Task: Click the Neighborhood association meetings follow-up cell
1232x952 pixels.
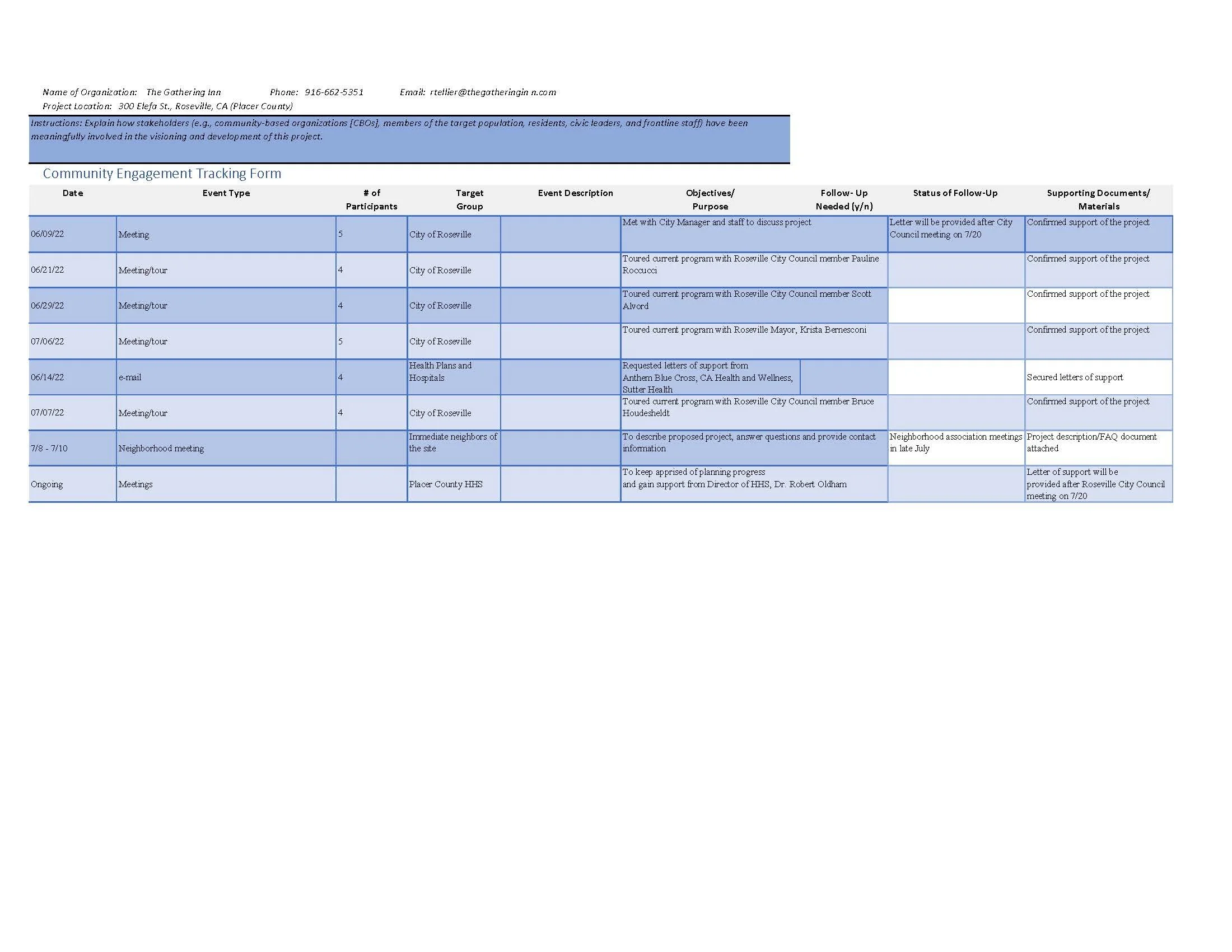Action: click(955, 444)
